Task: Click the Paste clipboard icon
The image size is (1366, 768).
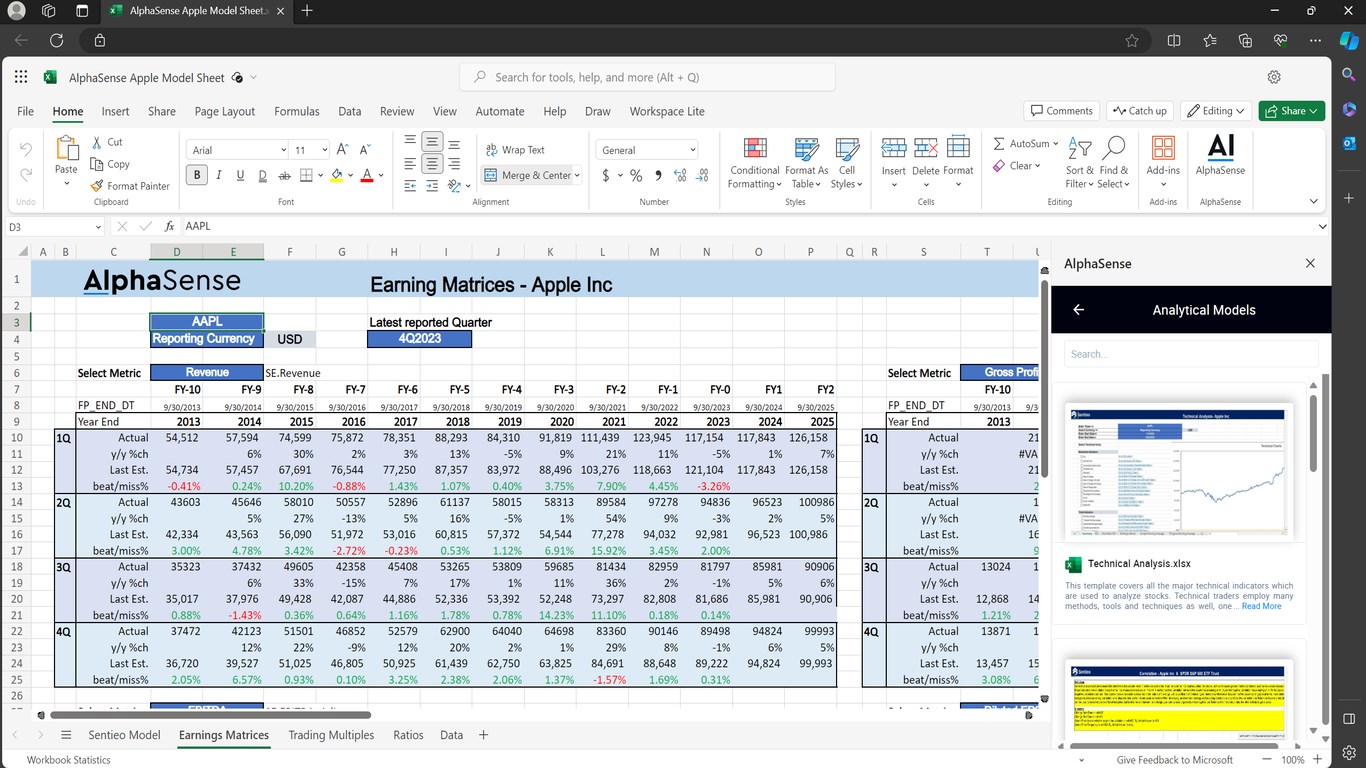Action: tap(67, 149)
